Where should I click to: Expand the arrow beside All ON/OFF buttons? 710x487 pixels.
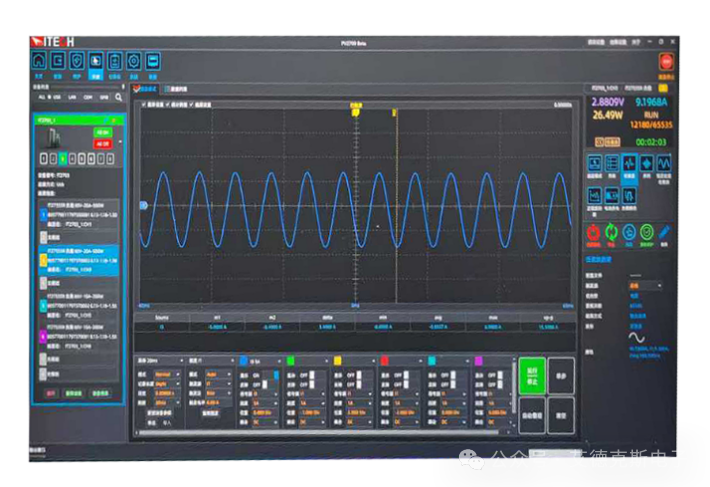pyautogui.click(x=120, y=142)
